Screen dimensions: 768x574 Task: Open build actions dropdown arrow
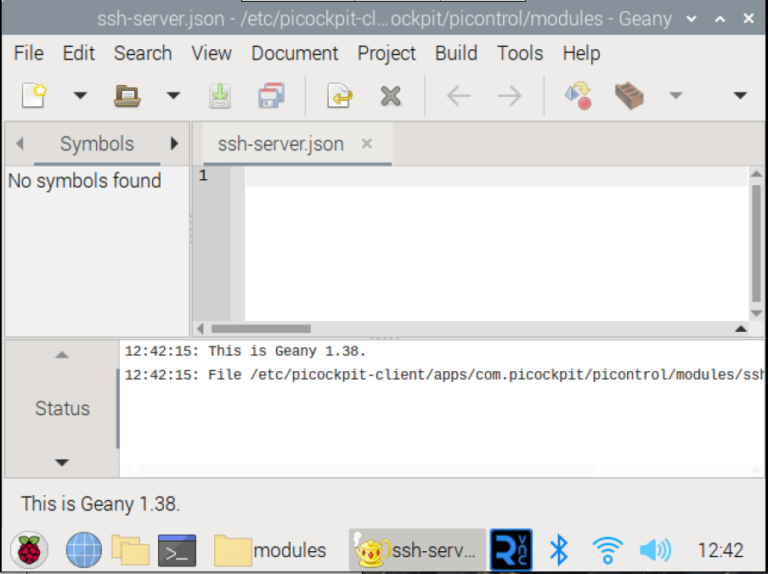[x=676, y=96]
